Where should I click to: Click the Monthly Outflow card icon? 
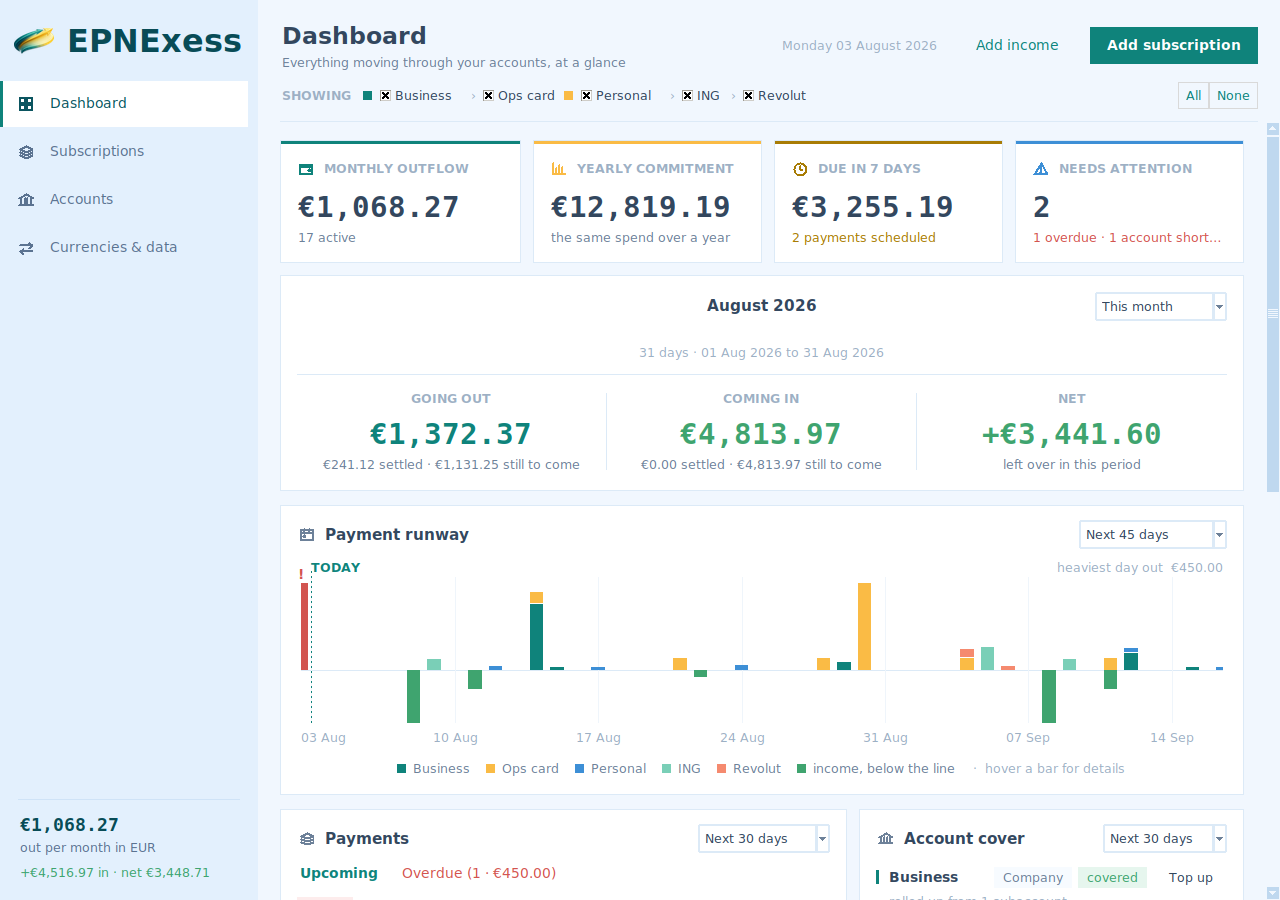(306, 169)
